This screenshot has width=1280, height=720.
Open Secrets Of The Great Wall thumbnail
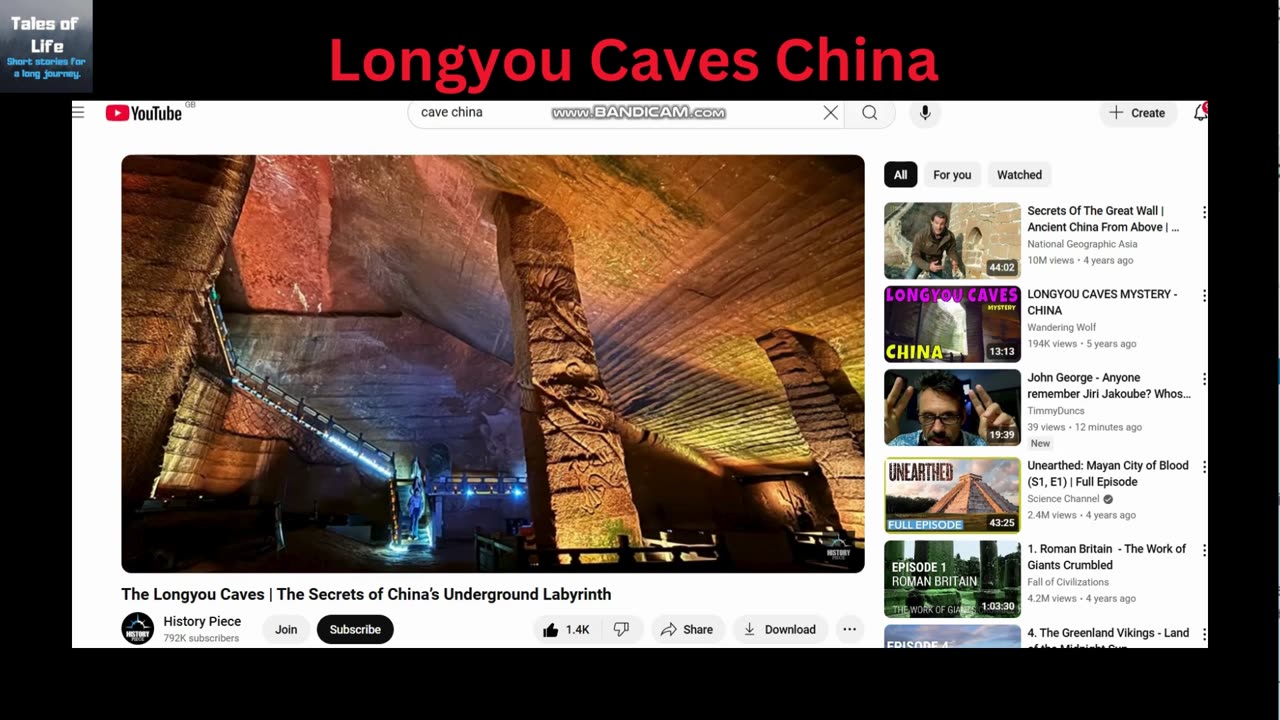point(952,241)
